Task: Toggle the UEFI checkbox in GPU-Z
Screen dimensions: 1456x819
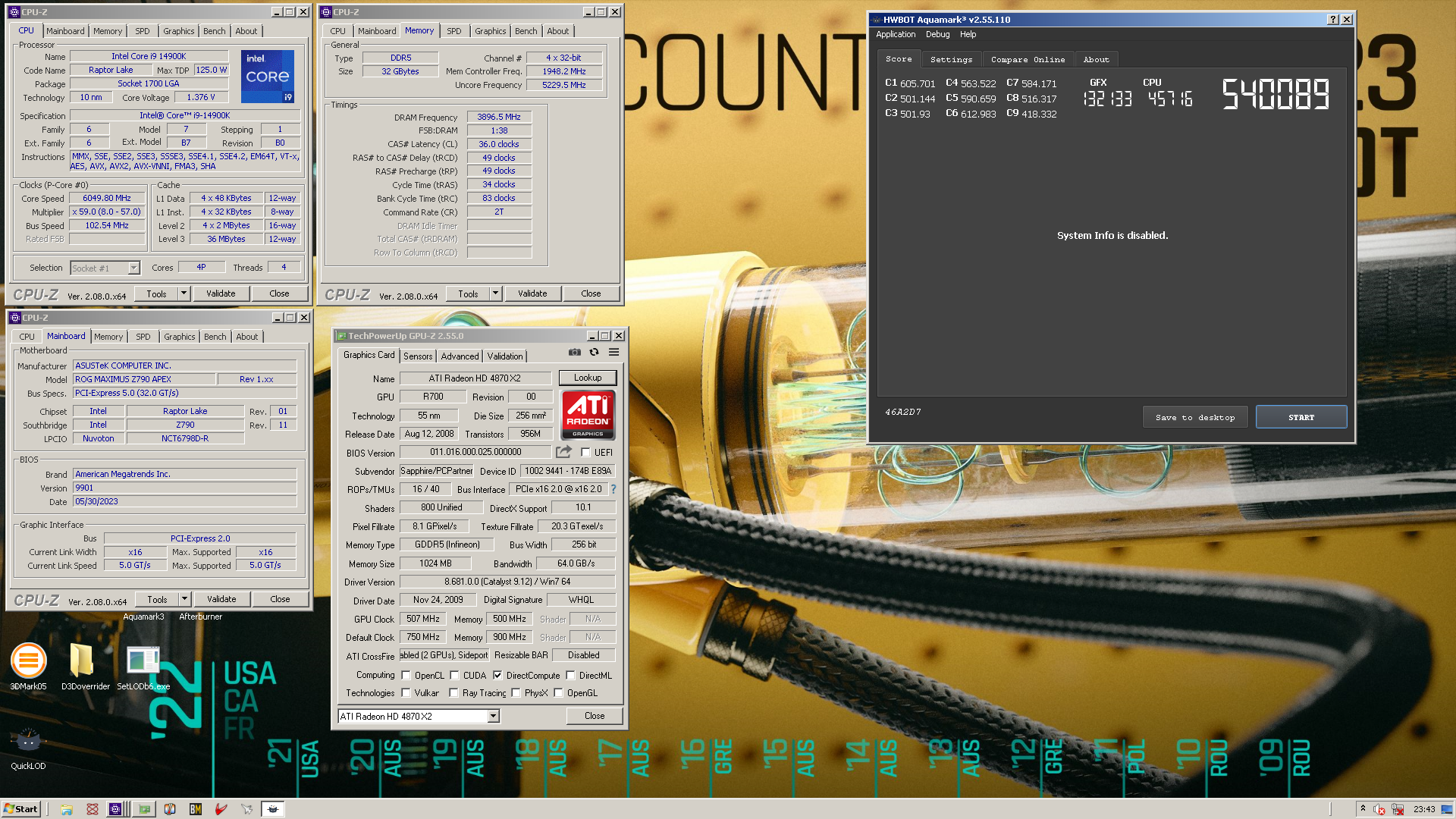Action: tap(585, 452)
